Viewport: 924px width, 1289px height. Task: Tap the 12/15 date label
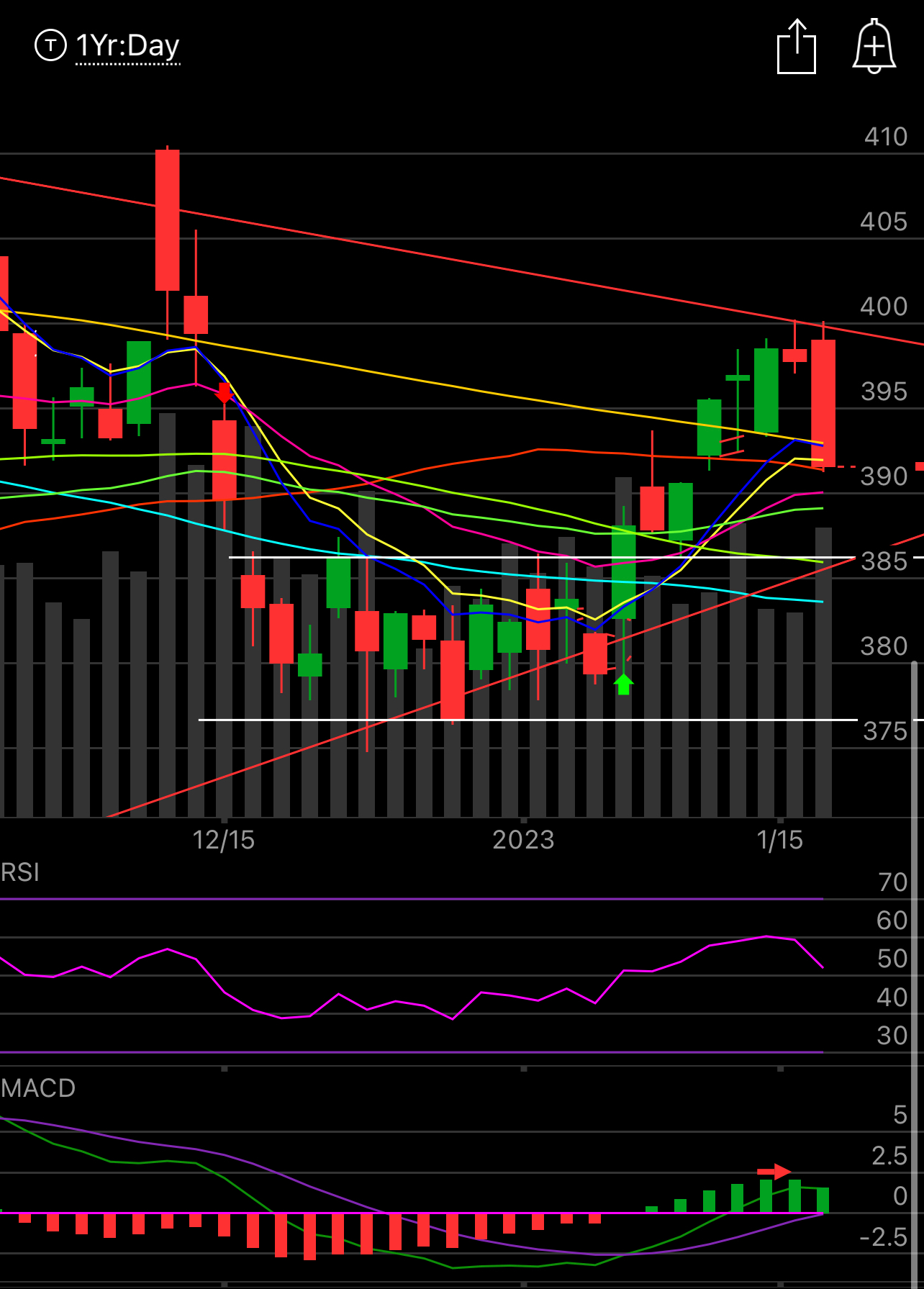click(x=224, y=840)
